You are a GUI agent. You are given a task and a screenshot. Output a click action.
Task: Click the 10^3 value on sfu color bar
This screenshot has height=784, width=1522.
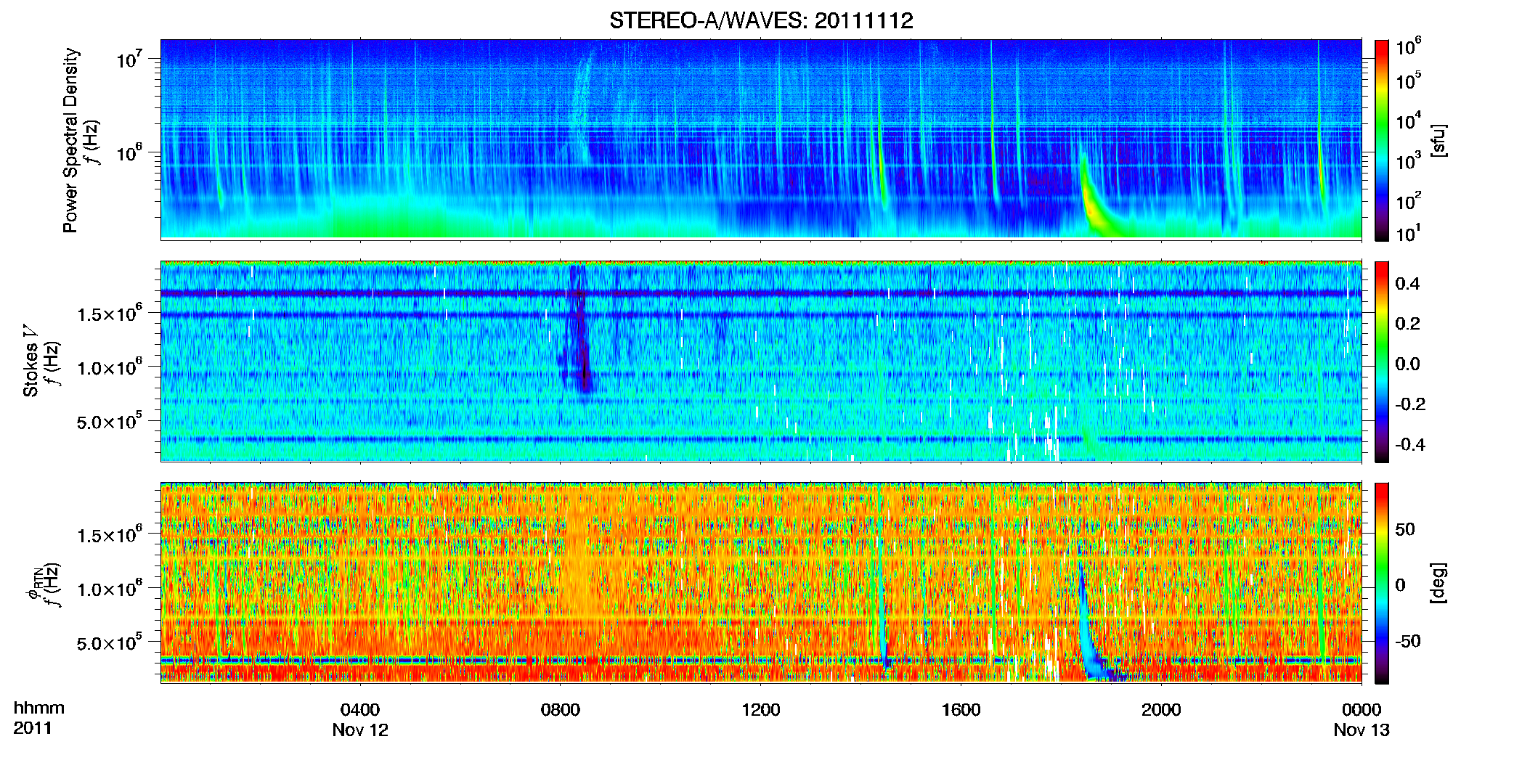[x=1409, y=160]
